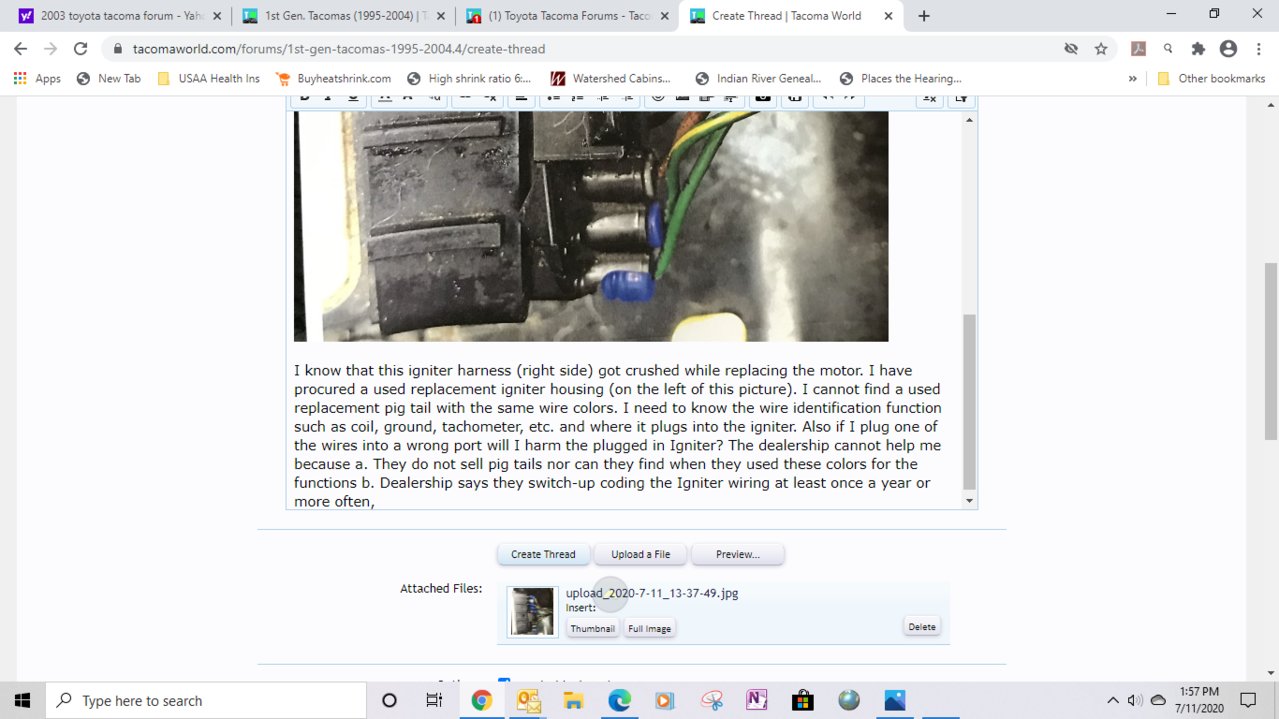Open the Indian River Geneal bookmark
Viewport: 1279px width, 719px height.
coord(758,78)
